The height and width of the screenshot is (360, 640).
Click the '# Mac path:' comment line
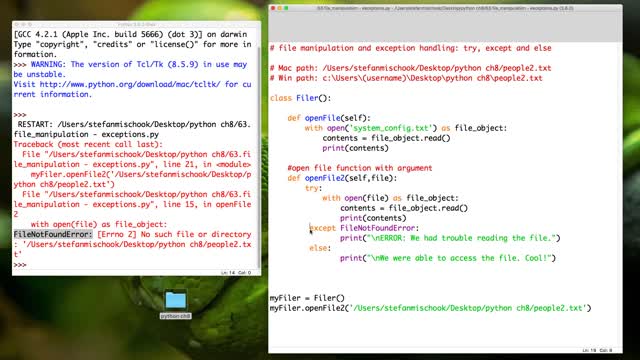410,68
